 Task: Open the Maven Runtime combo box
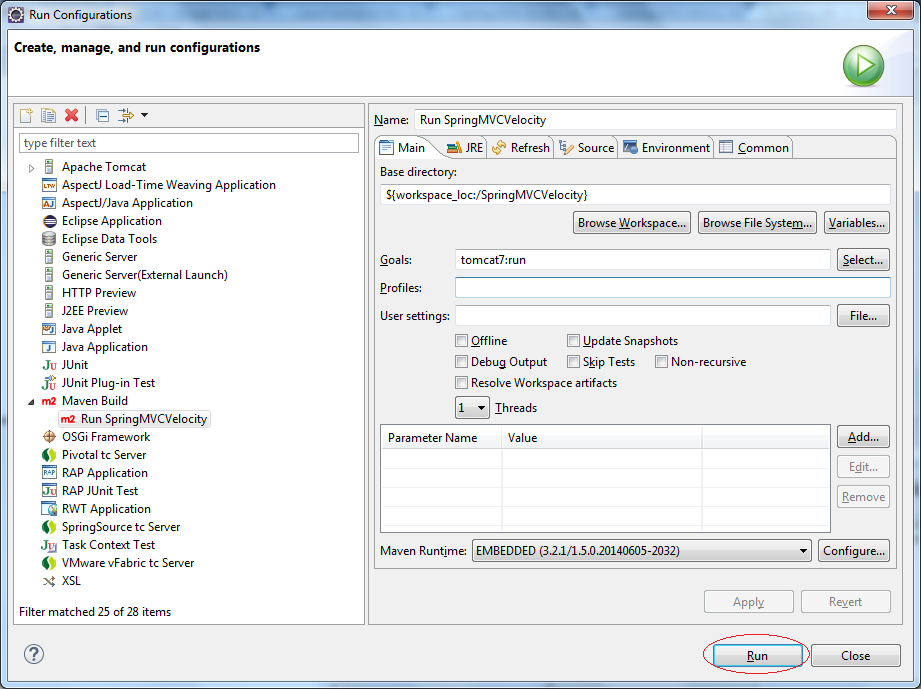(641, 551)
